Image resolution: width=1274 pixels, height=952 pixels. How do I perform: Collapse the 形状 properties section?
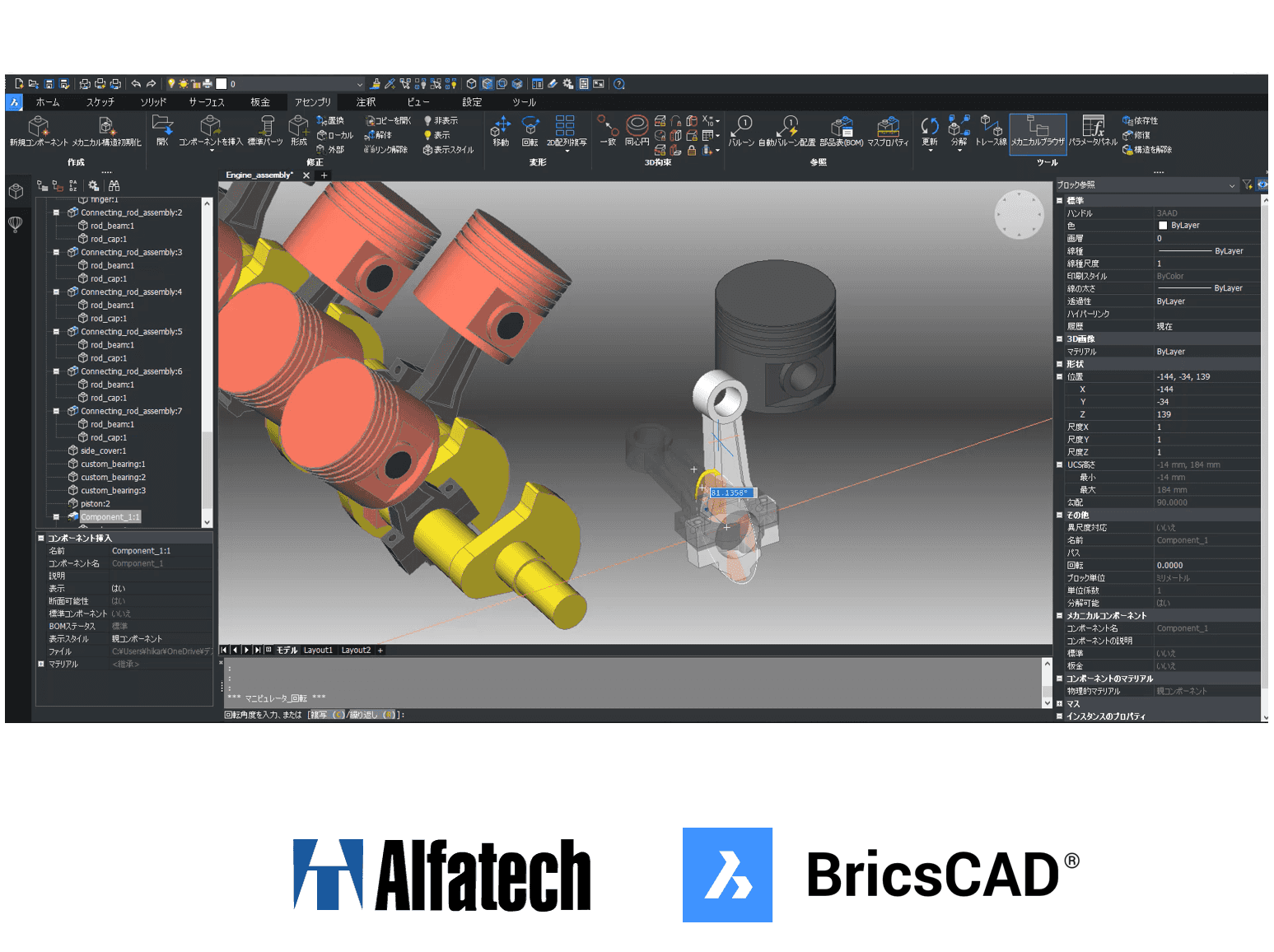click(1059, 364)
